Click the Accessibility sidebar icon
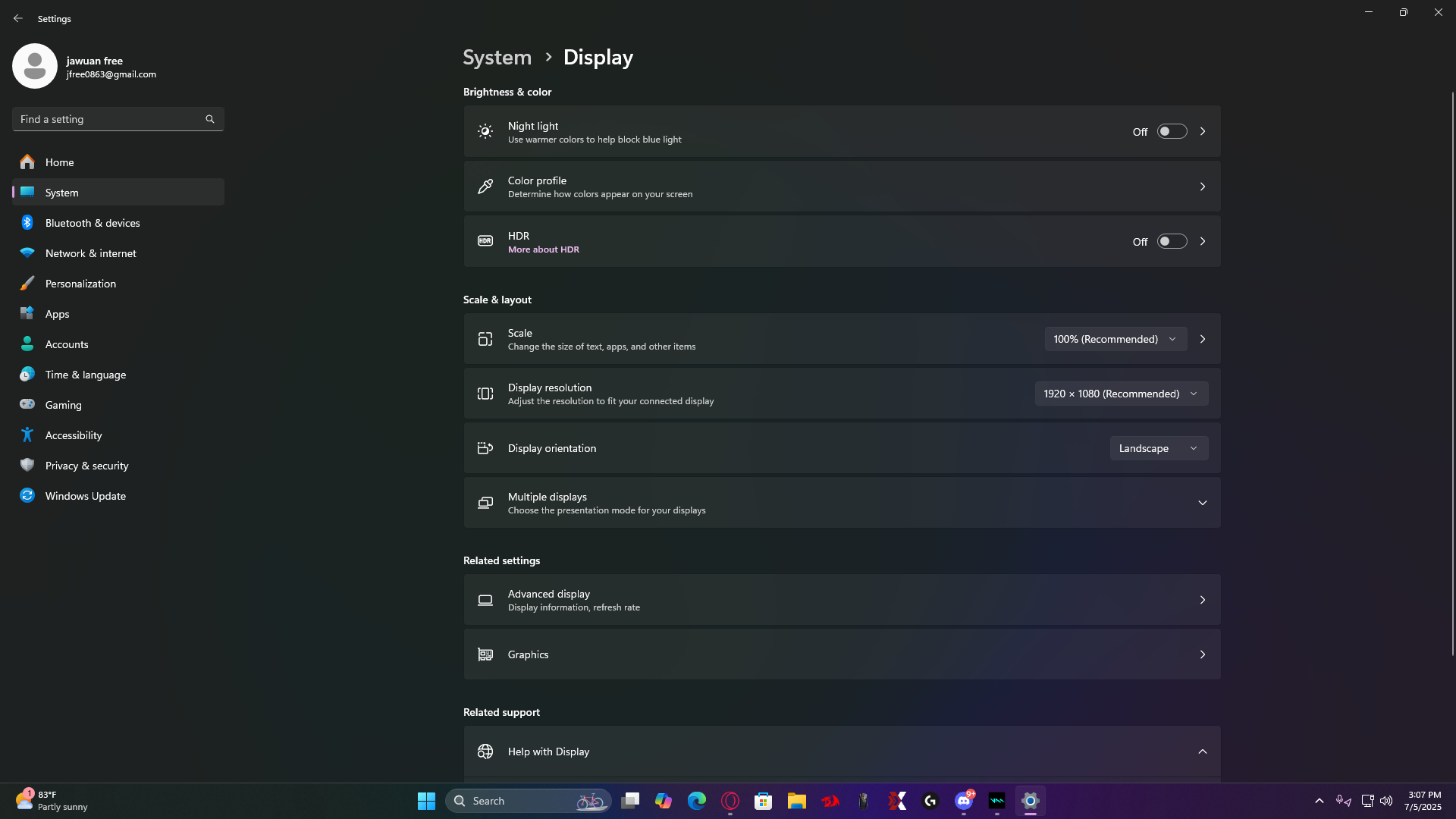The width and height of the screenshot is (1456, 819). (x=27, y=435)
